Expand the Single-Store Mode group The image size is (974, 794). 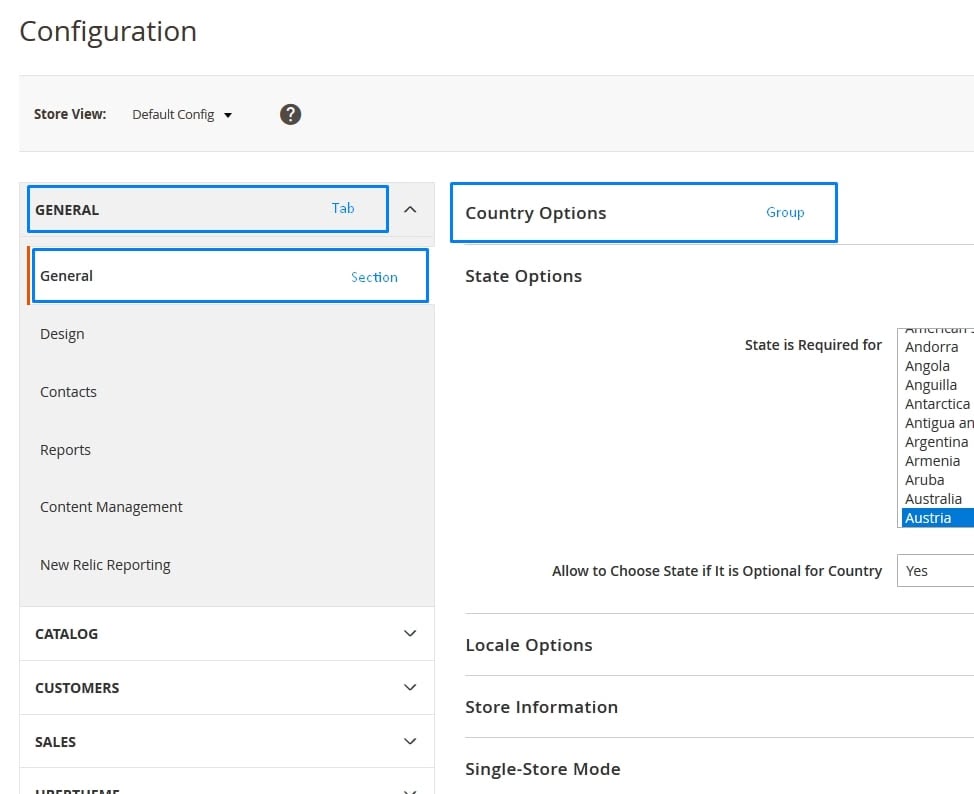[543, 769]
